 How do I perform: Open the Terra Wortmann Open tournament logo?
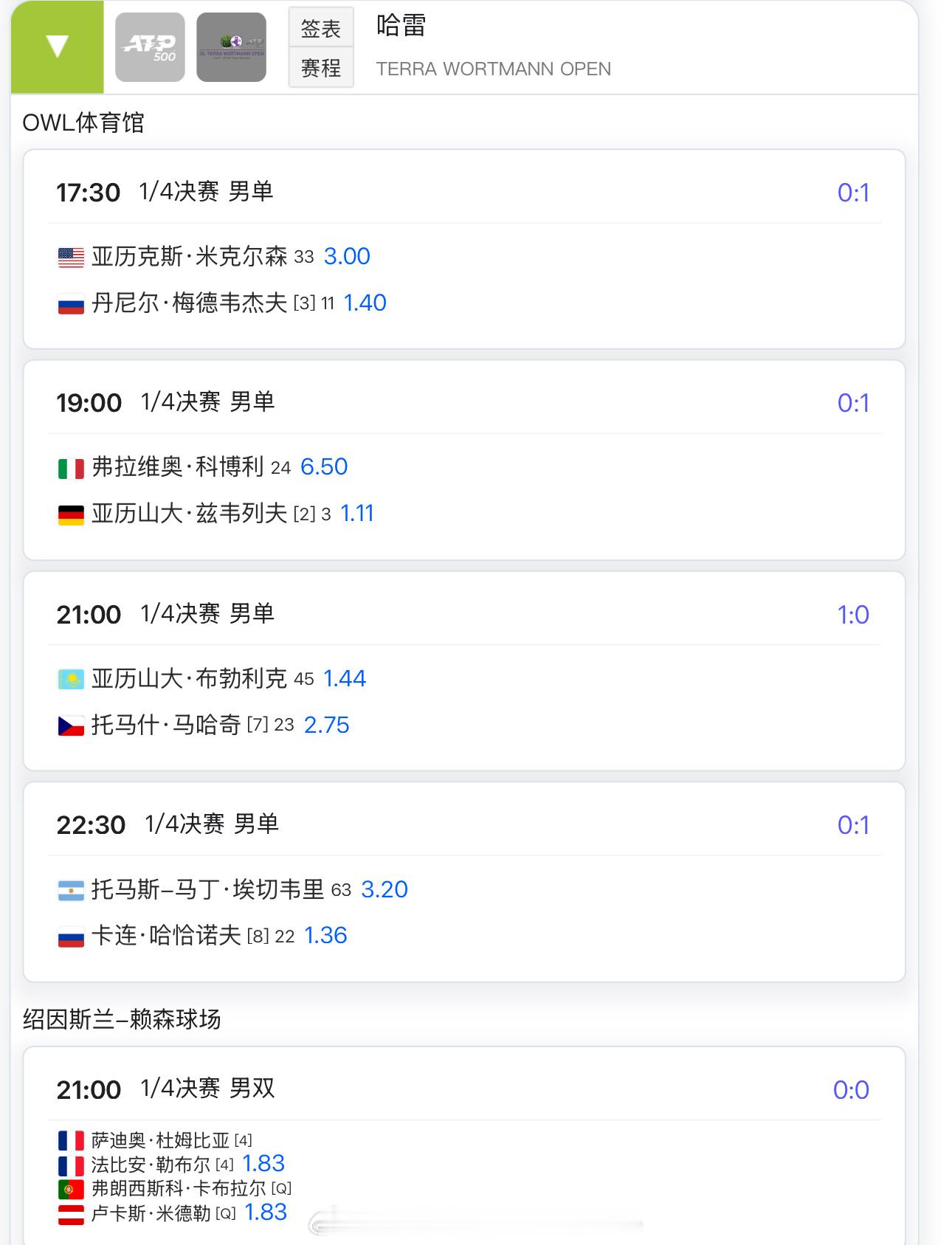231,47
